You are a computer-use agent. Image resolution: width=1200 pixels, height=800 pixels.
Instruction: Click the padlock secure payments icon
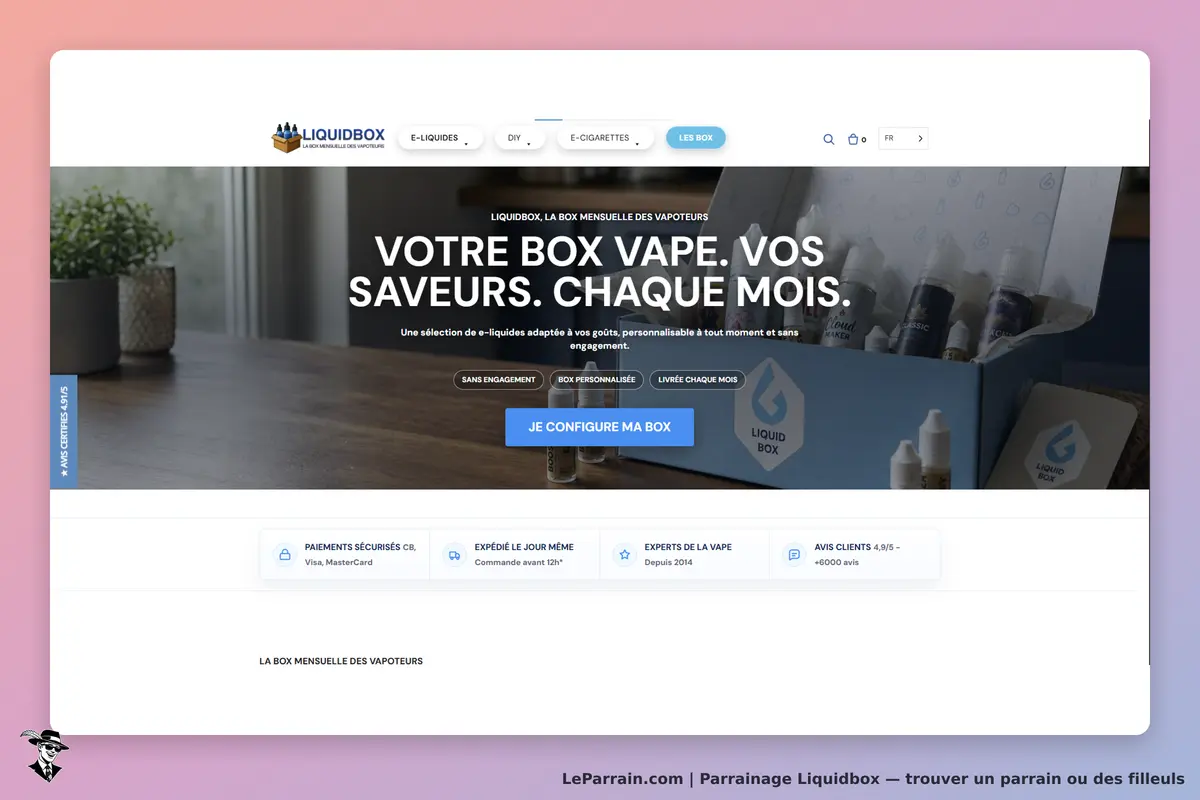[285, 554]
